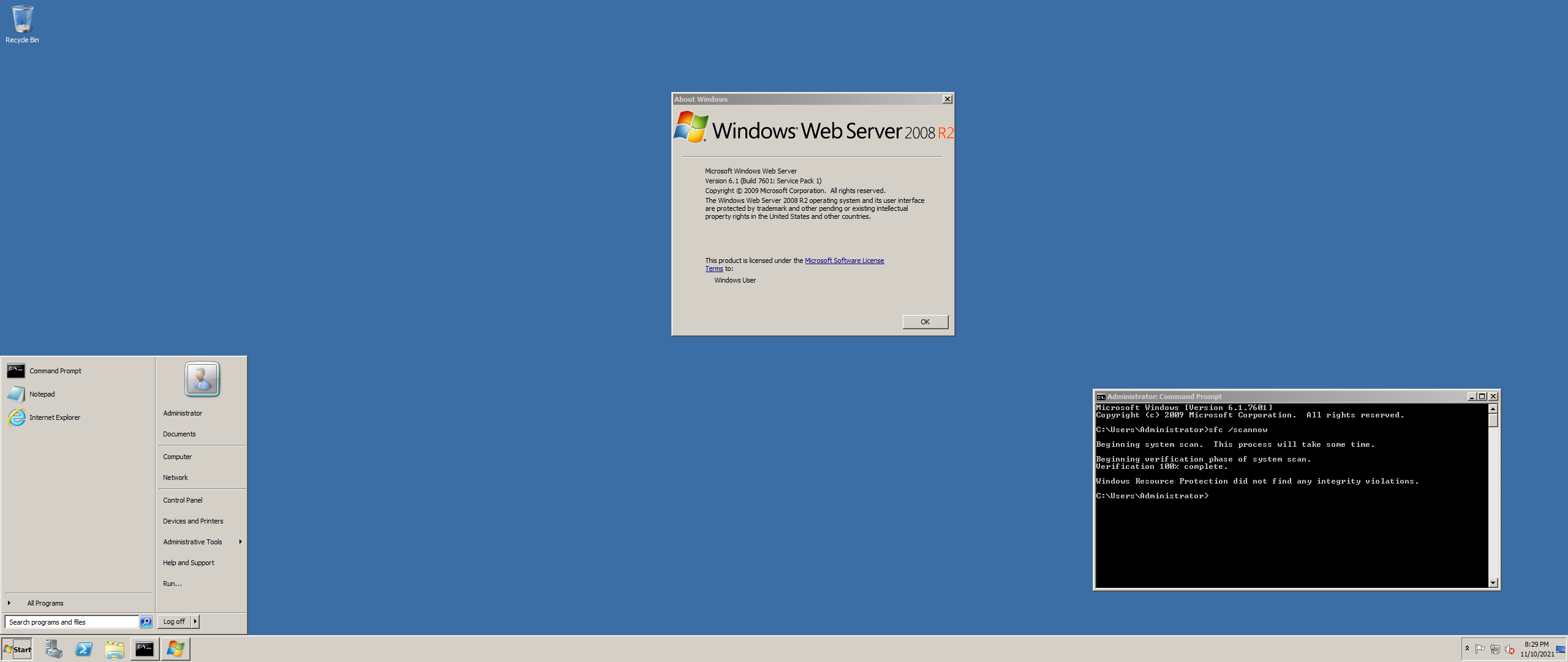Open the shutdown options arrow beside Log off
This screenshot has width=1568, height=662.
pyautogui.click(x=195, y=622)
